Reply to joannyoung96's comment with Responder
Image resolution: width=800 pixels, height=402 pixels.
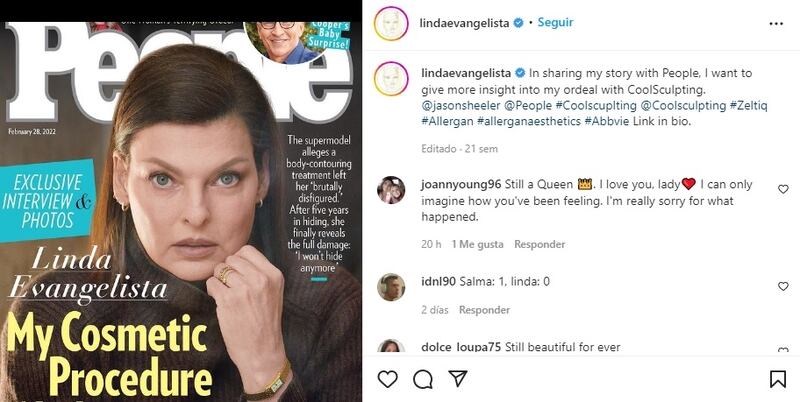coord(539,244)
